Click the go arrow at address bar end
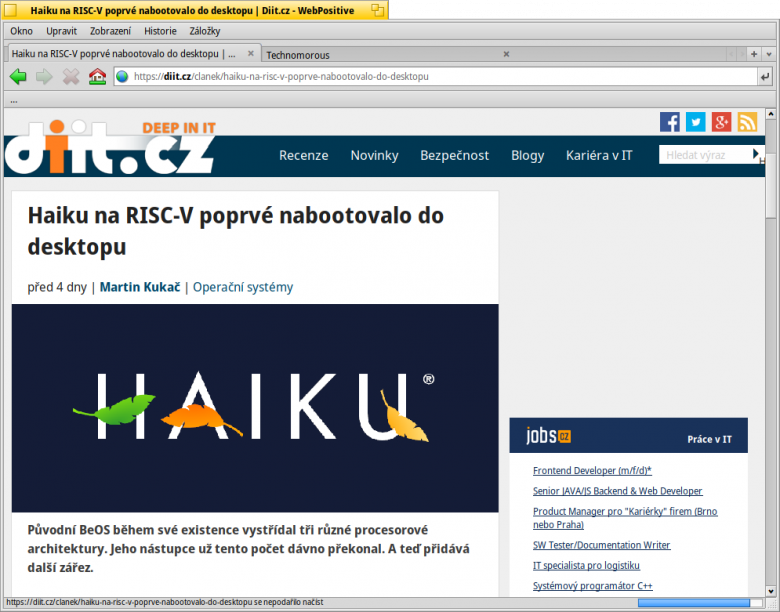This screenshot has width=780, height=612. (765, 77)
